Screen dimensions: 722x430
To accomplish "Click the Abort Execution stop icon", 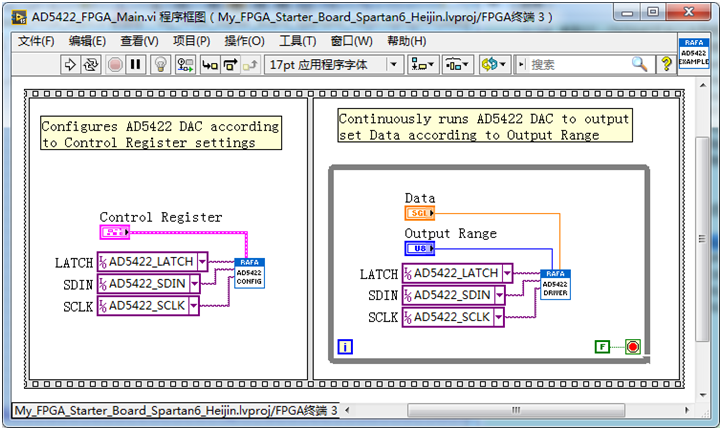I will pos(115,64).
